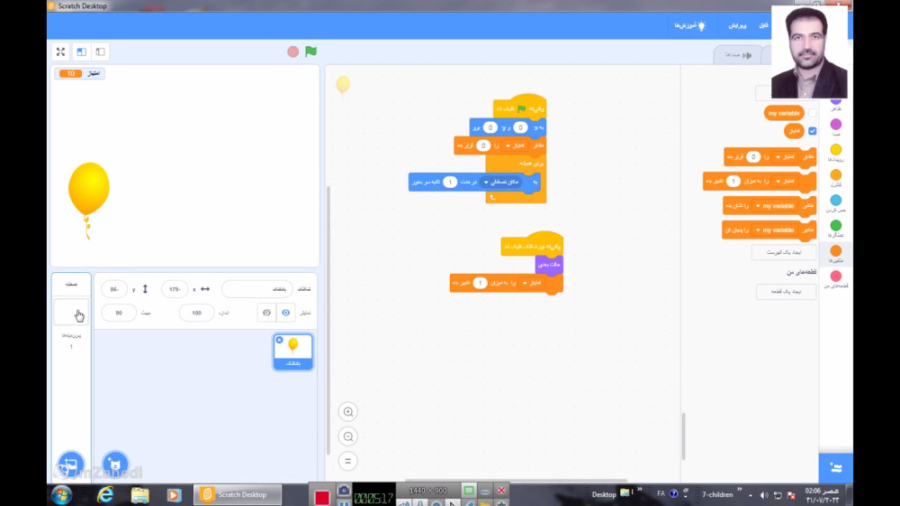Open امتیاز dropdown on script's set block
Viewport: 900px width, 506px height.
click(x=515, y=146)
